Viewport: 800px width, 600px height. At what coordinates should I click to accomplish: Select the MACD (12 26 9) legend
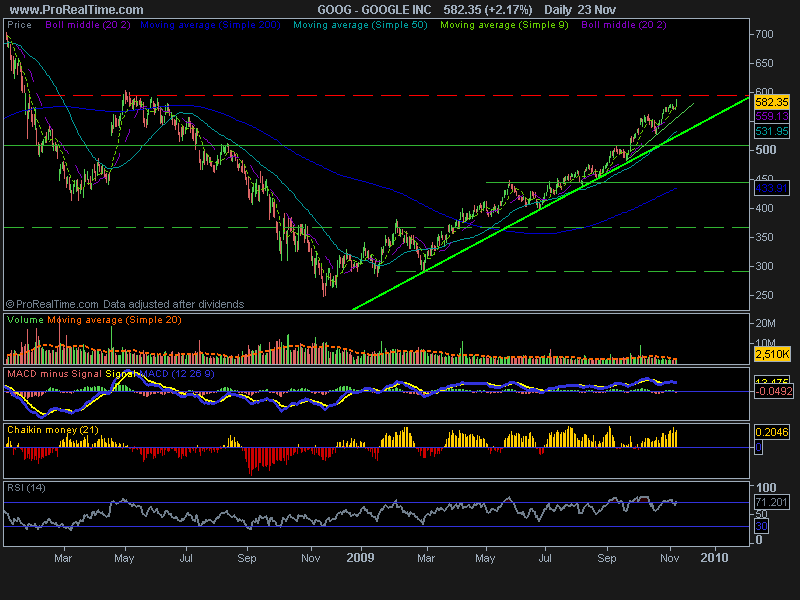177,374
